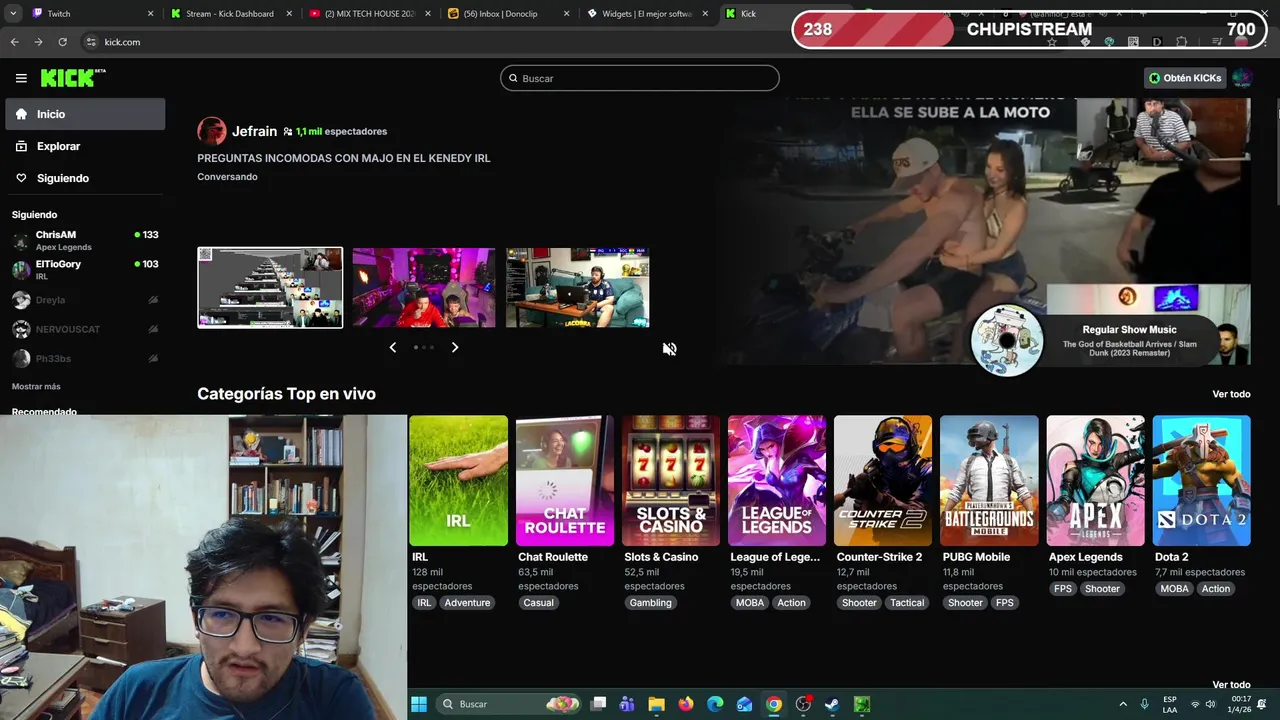Open ChrisAM's channel in the following list

tap(85, 240)
